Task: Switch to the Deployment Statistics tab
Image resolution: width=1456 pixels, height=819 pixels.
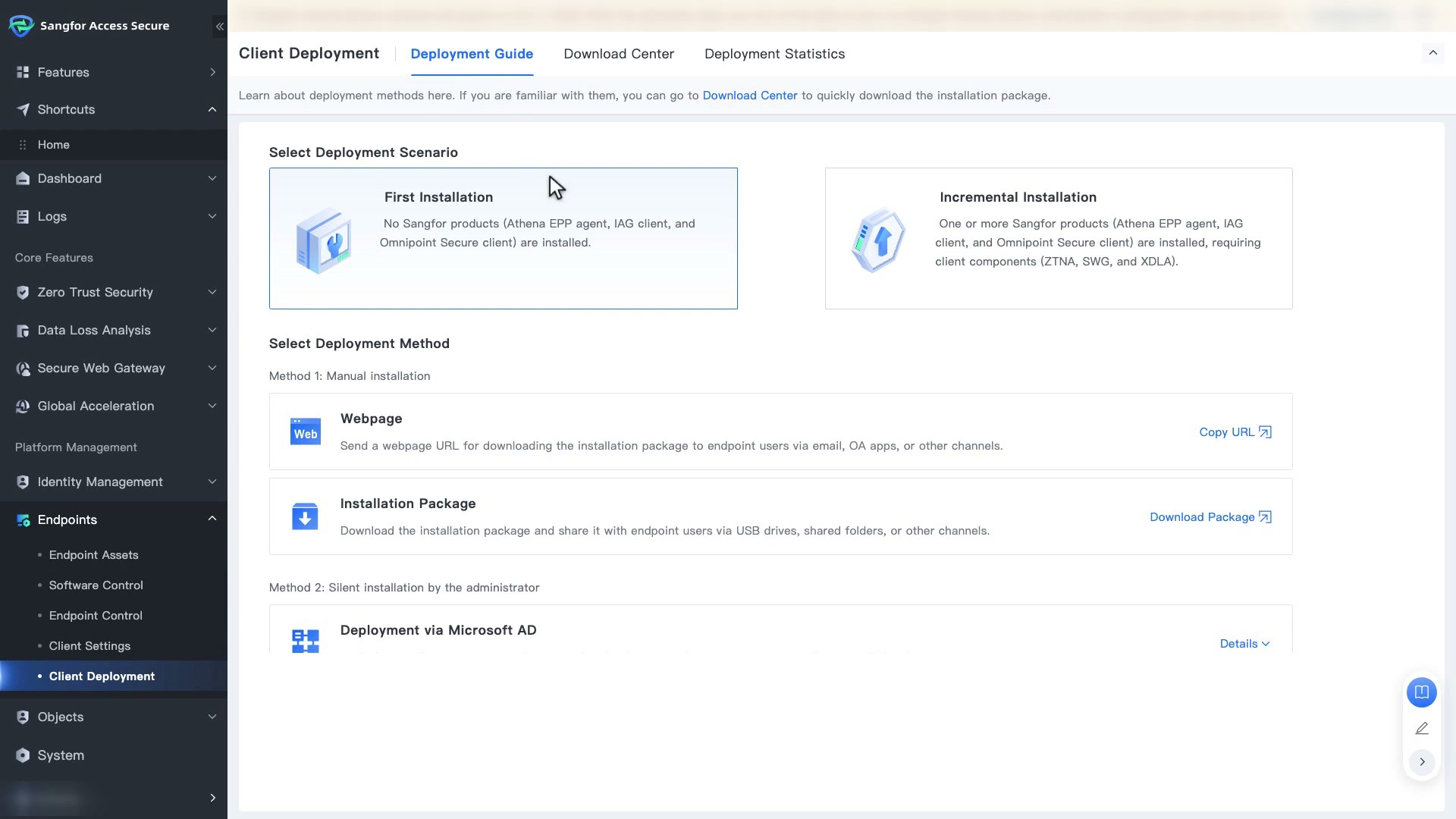Action: (x=774, y=54)
